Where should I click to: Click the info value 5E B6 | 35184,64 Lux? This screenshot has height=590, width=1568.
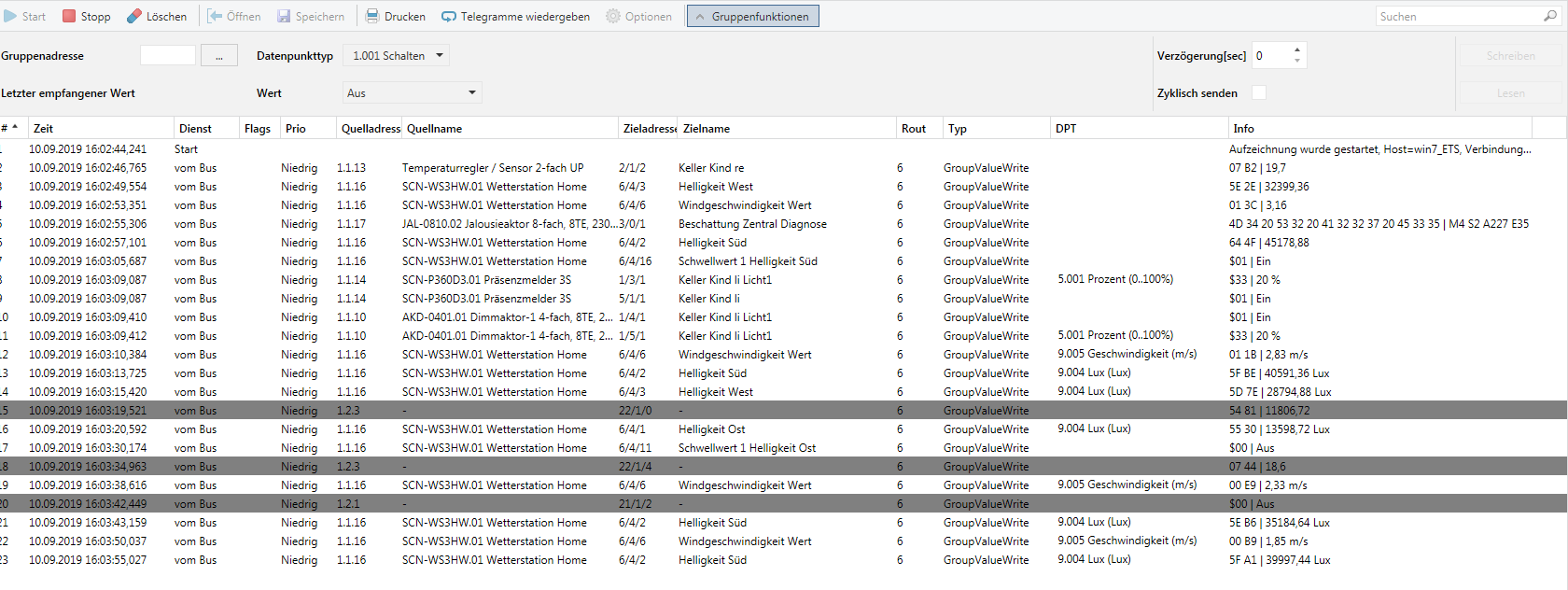(x=1279, y=522)
